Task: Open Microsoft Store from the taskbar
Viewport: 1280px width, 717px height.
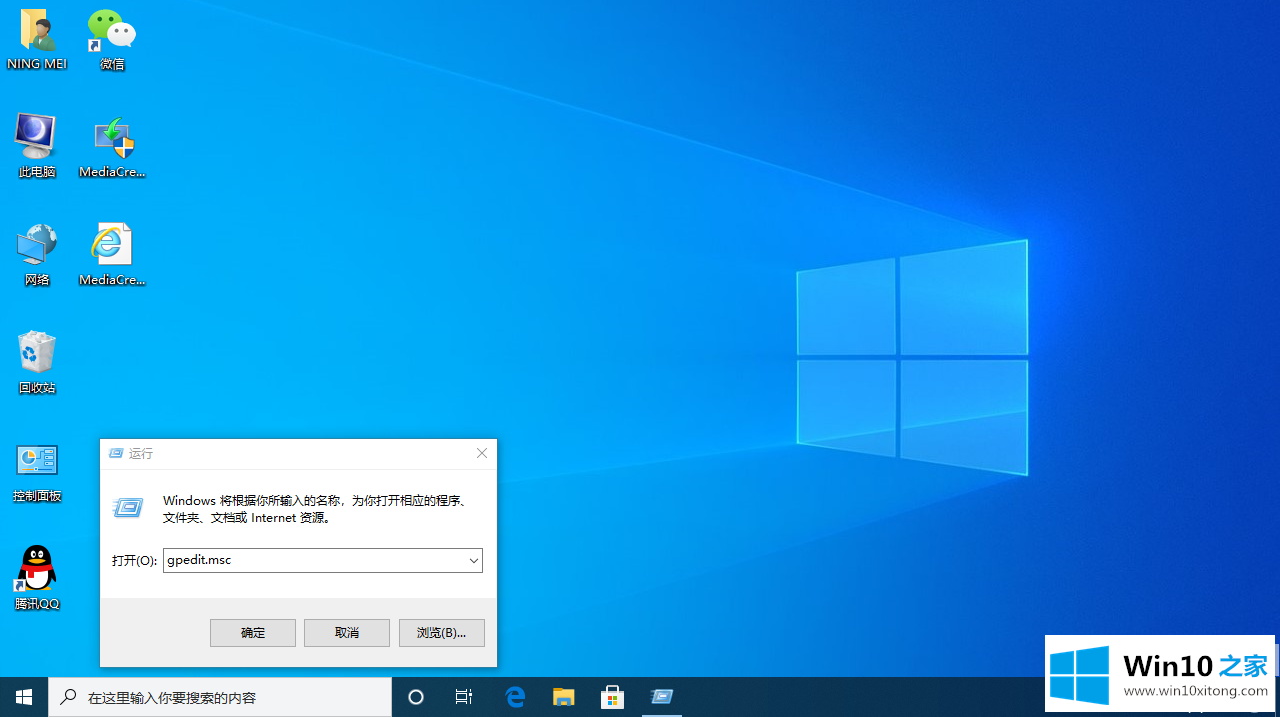Action: tap(612, 697)
